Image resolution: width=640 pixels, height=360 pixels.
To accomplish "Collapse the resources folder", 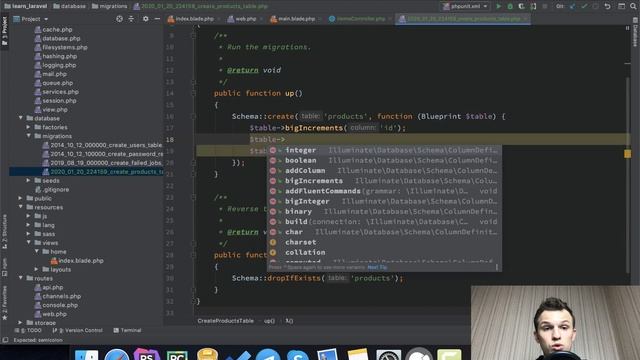I will (x=20, y=207).
